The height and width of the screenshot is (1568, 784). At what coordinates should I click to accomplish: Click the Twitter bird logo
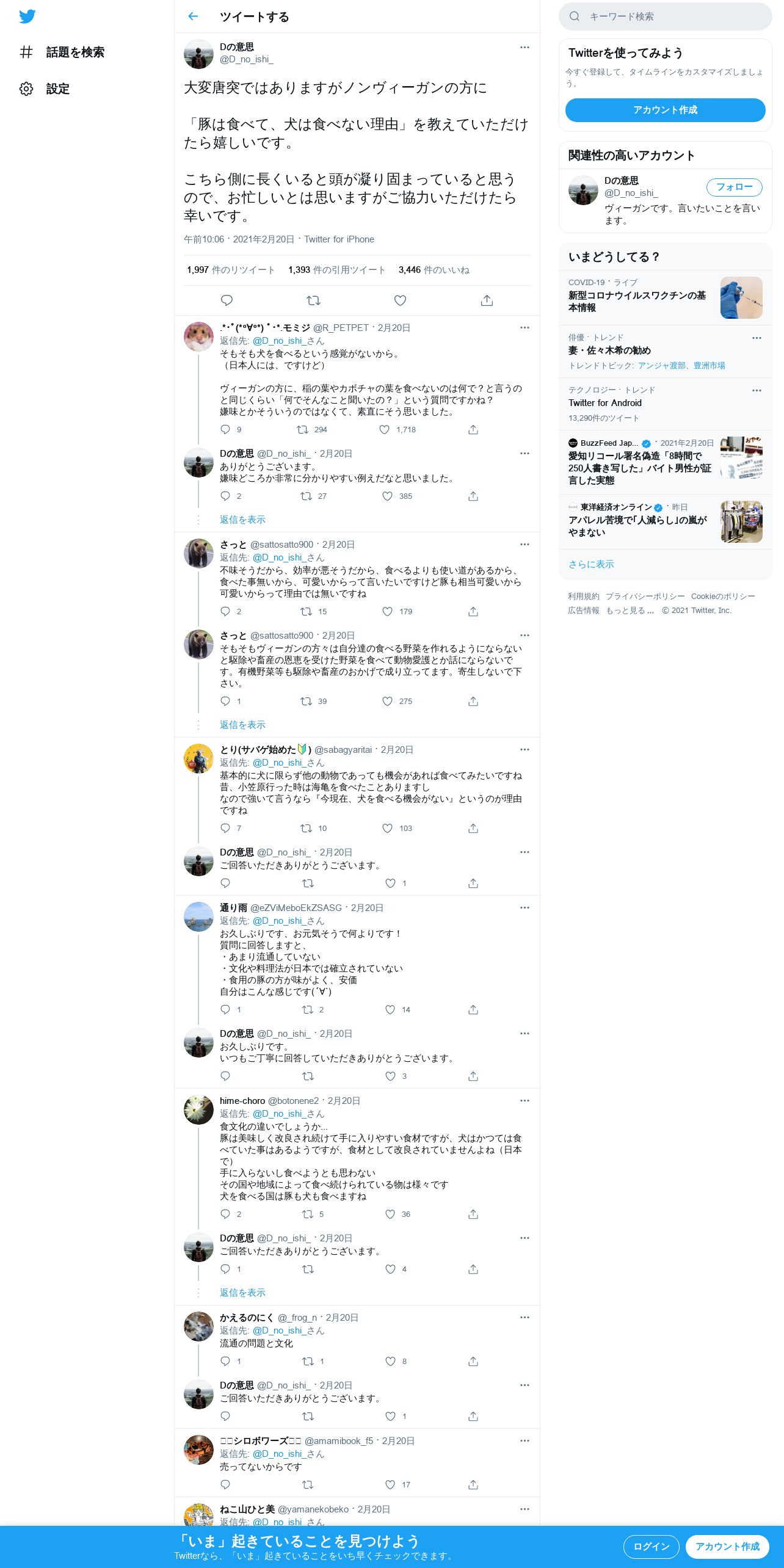[27, 16]
